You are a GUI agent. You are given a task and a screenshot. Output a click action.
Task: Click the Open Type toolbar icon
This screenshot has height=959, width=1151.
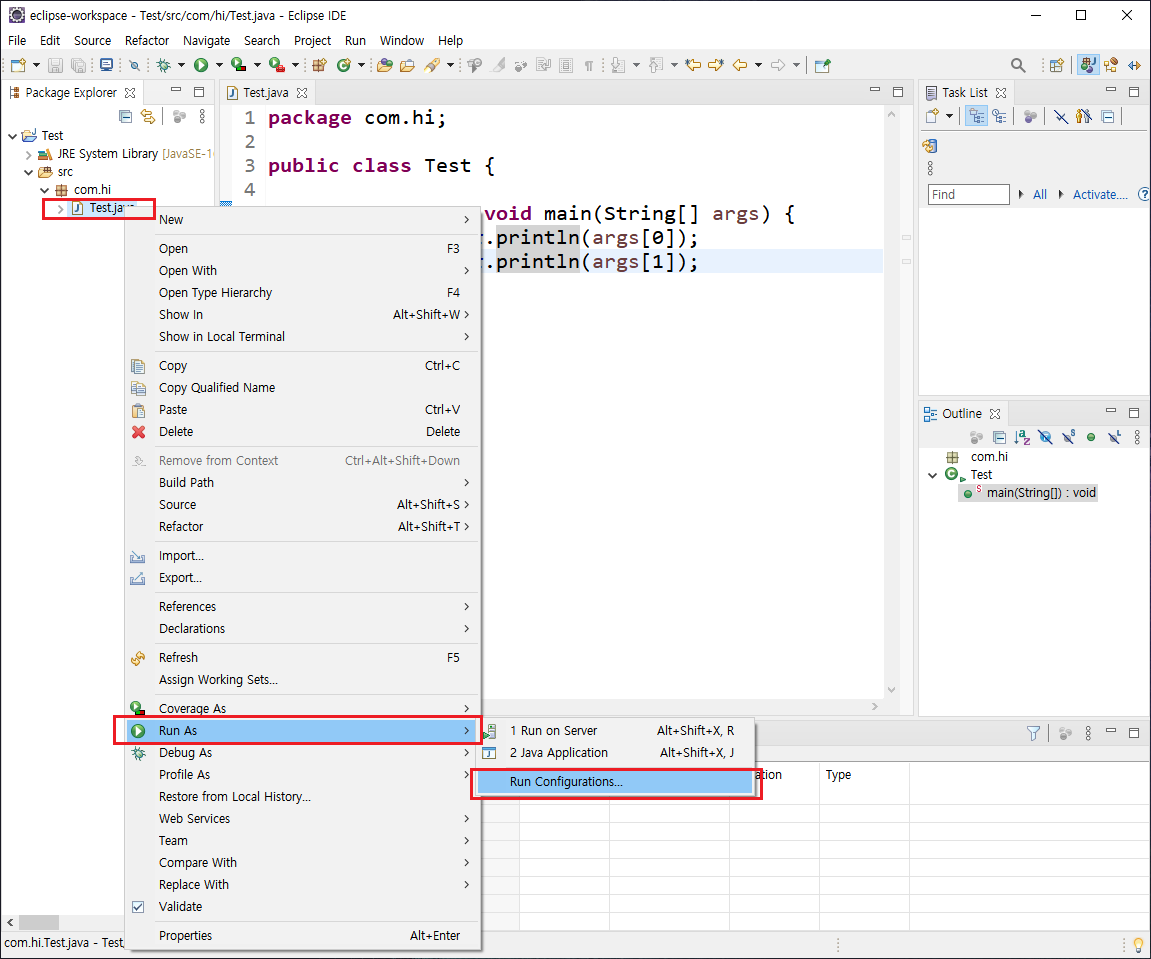(384, 65)
